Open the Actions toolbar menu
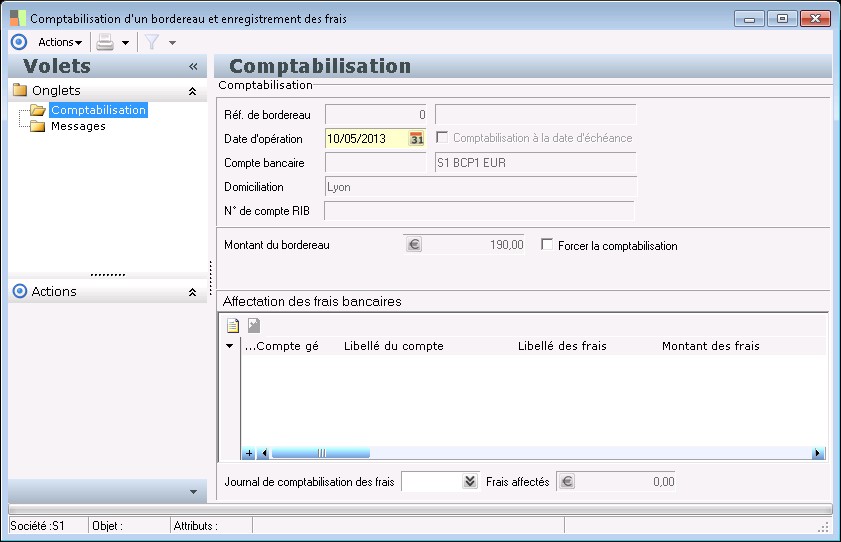Viewport: 841px width, 542px height. tap(60, 42)
